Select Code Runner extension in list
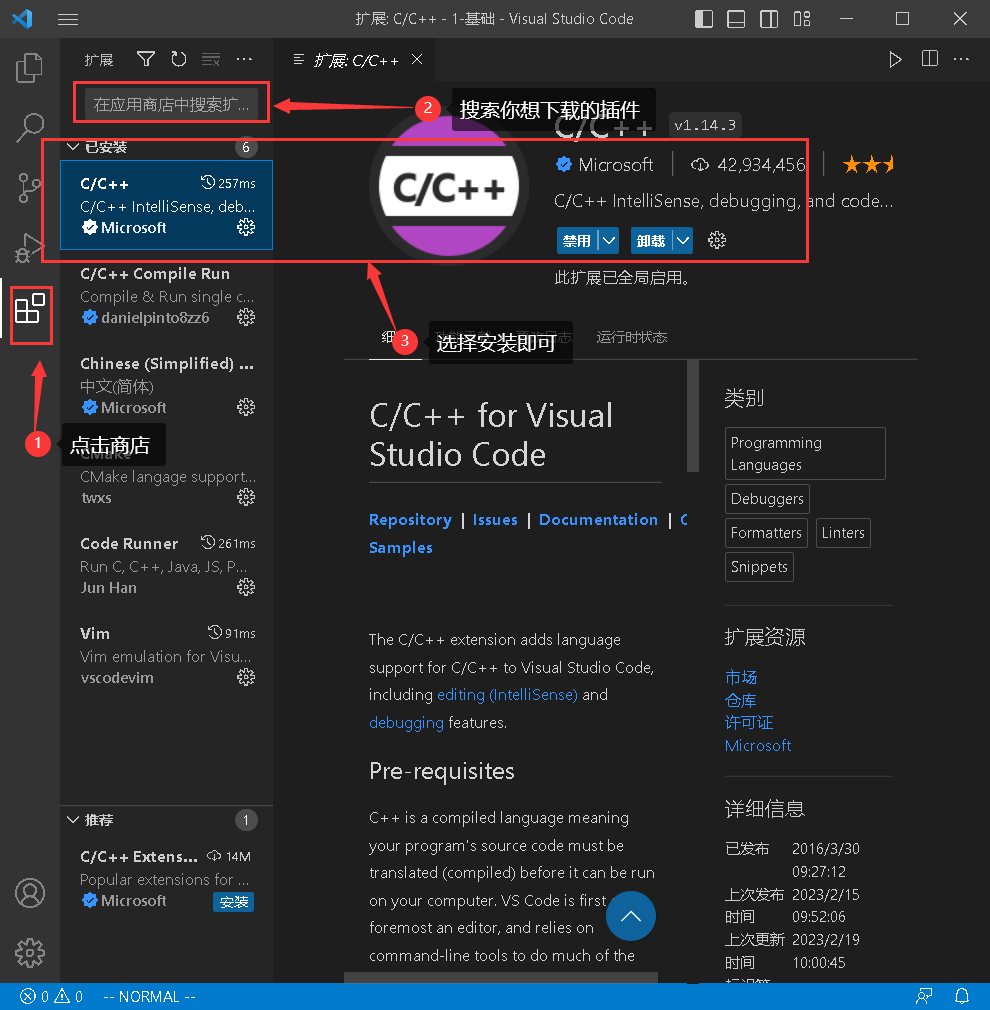 click(x=167, y=566)
